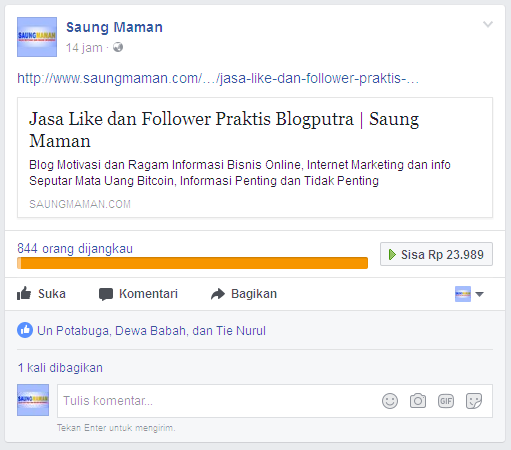This screenshot has height=450, width=511.
Task: View the 1 kali dibagikan shares
Action: pos(60,368)
